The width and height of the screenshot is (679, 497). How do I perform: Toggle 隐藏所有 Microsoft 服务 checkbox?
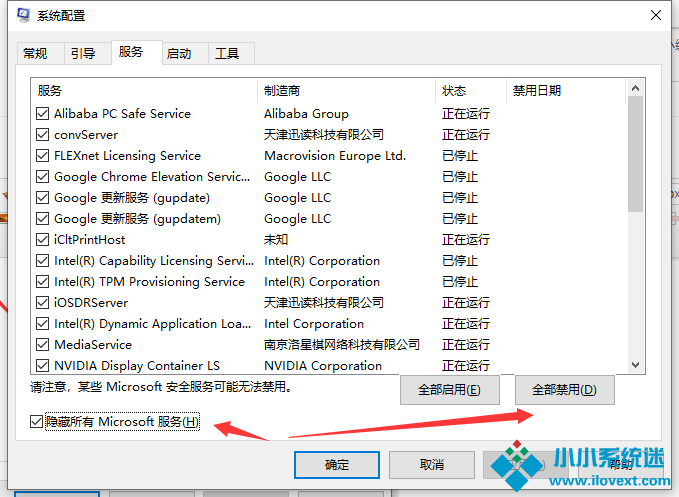(36, 421)
